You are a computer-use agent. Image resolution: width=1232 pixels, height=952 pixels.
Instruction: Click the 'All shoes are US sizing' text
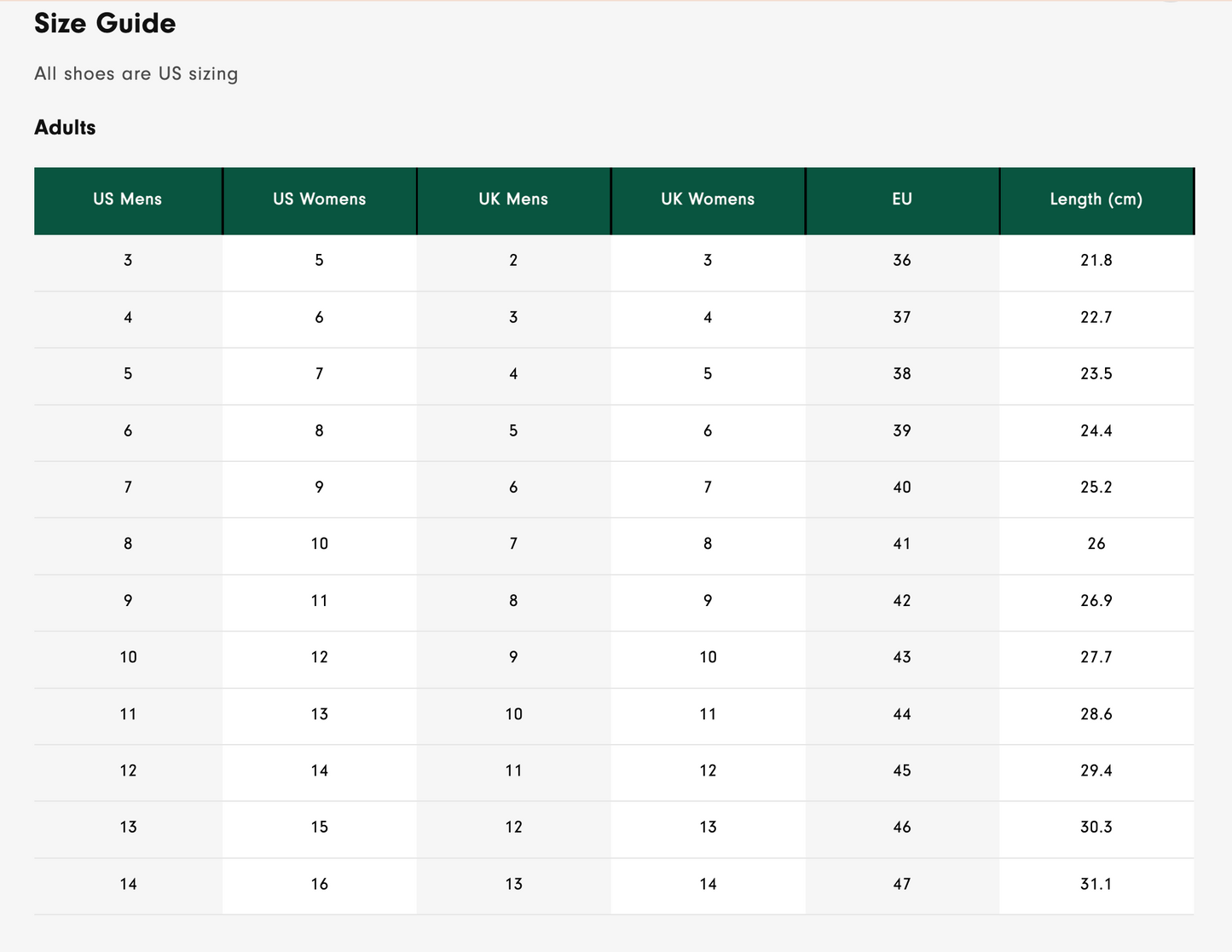136,74
